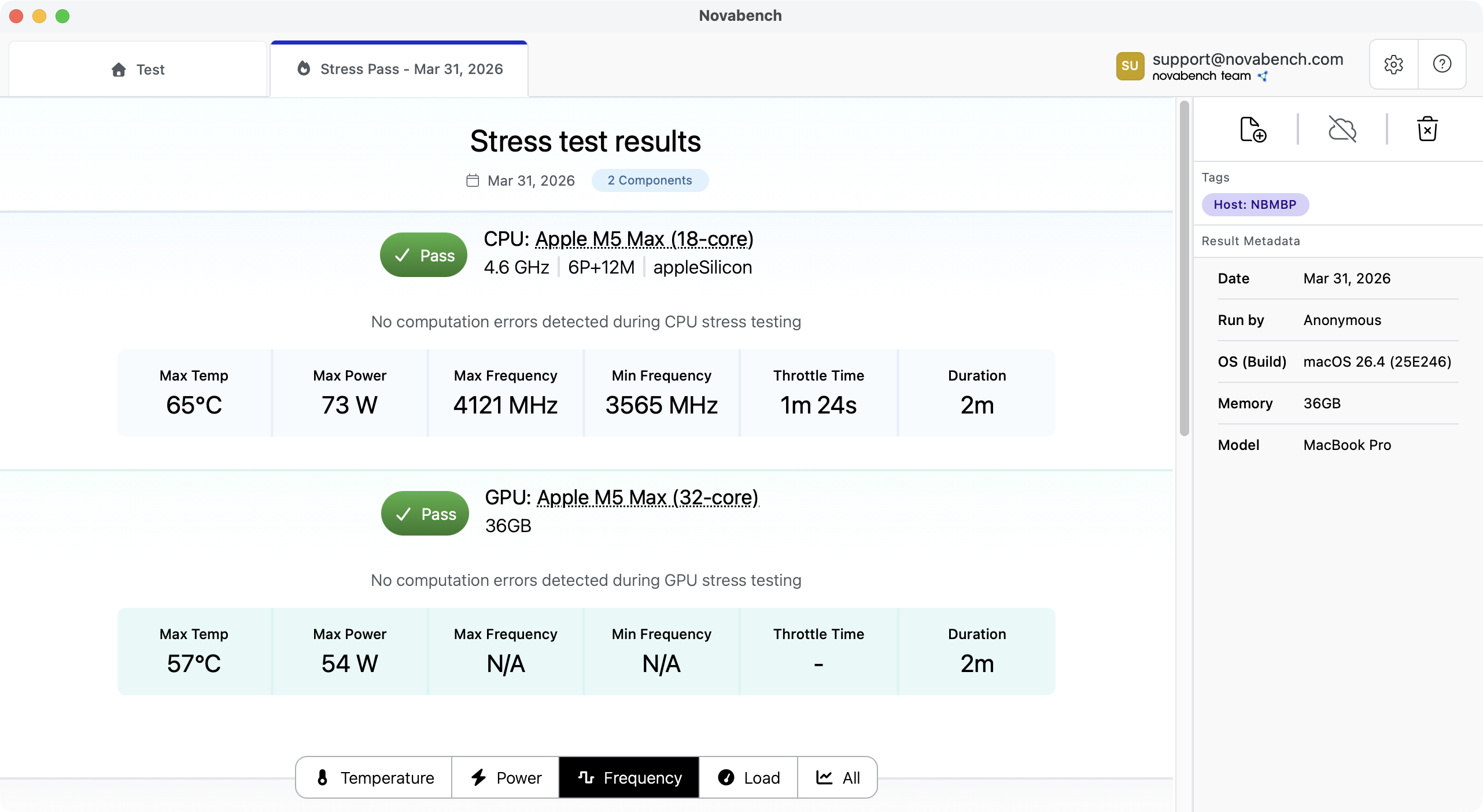Switch to the Test tab
This screenshot has width=1483, height=812.
(137, 69)
